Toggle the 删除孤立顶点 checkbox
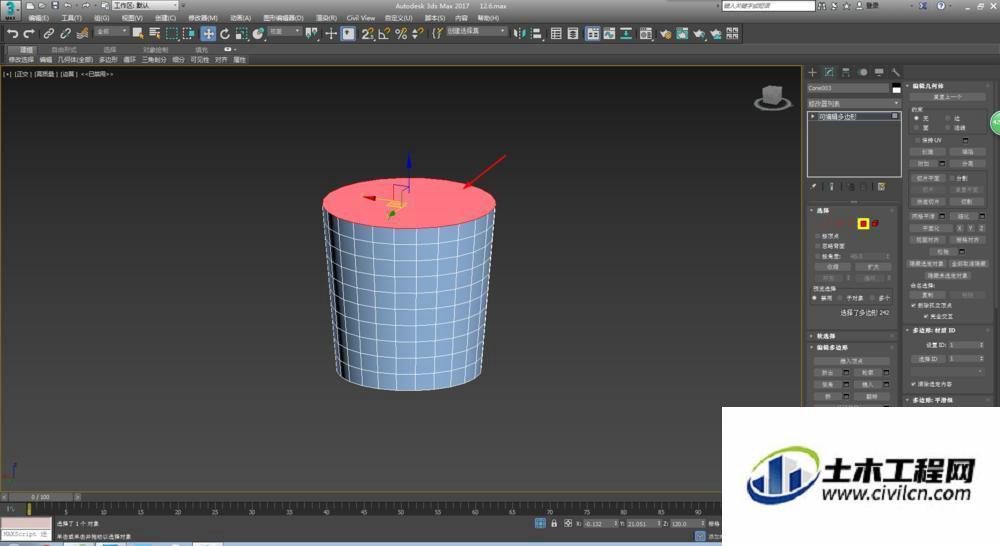 coord(913,306)
